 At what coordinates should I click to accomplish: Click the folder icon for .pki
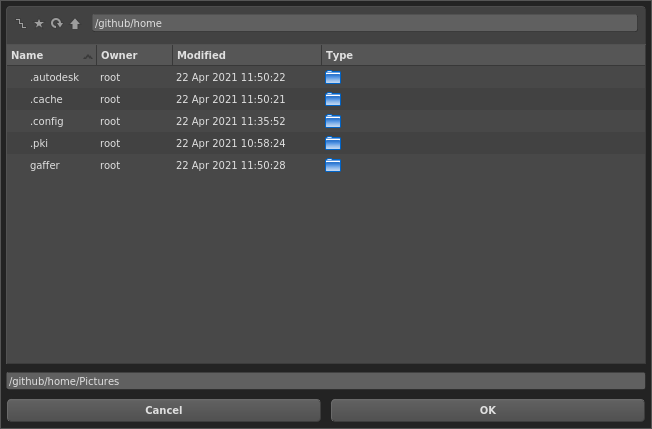click(333, 143)
